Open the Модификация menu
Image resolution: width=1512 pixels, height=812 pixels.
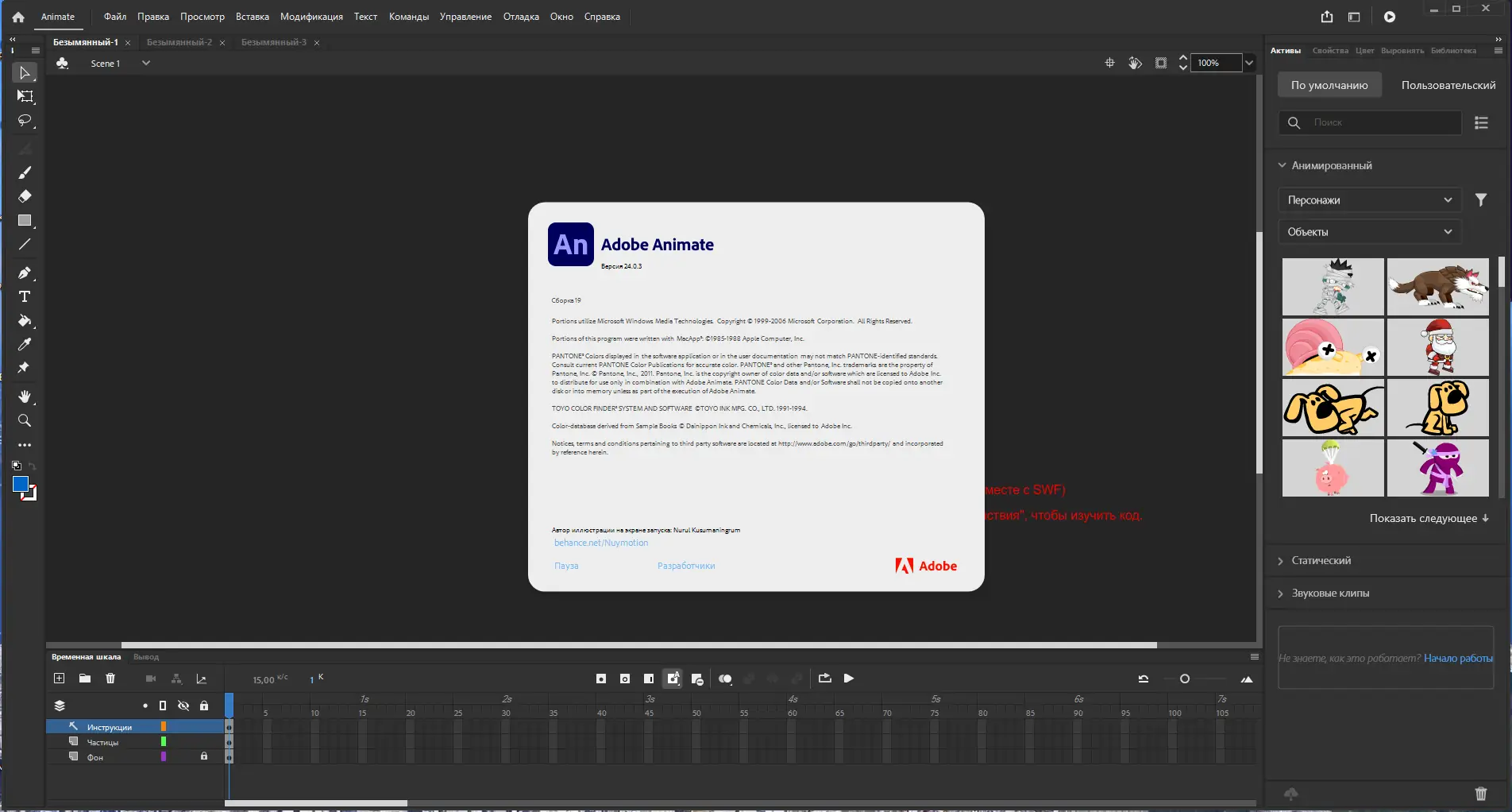[311, 17]
